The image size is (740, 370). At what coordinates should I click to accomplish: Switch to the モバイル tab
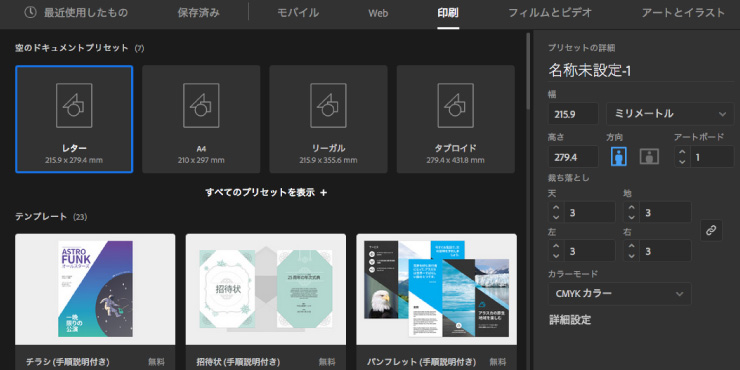click(298, 13)
